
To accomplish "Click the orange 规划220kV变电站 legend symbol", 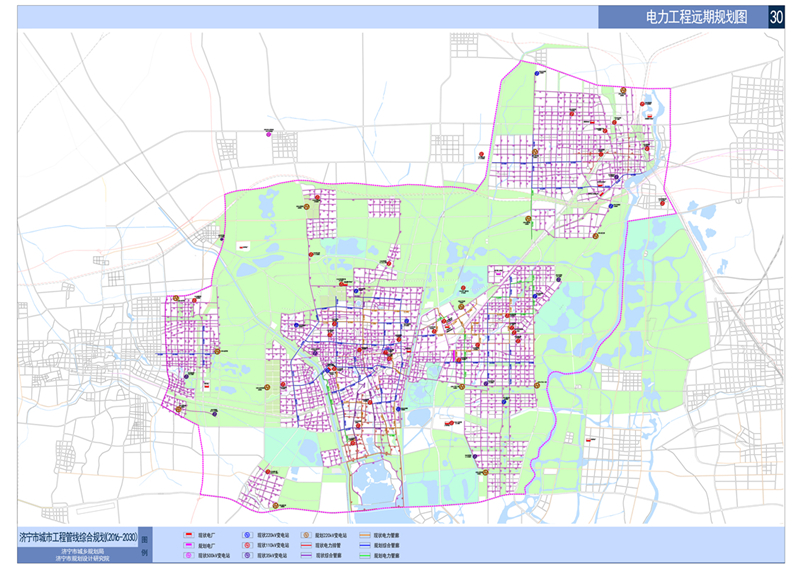I will coord(306,535).
